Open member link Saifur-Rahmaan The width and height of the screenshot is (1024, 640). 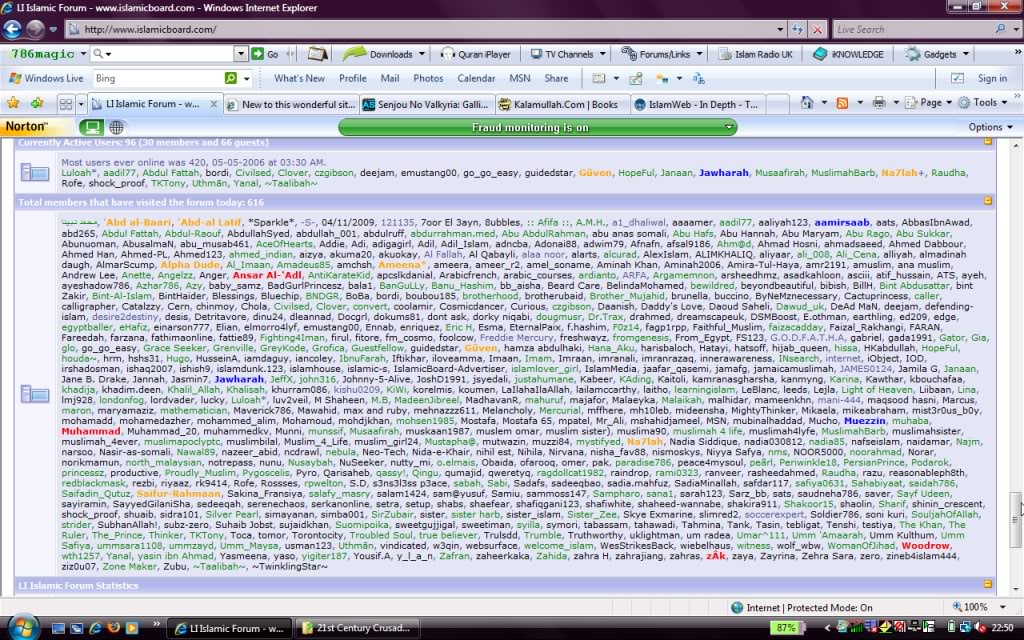click(178, 494)
